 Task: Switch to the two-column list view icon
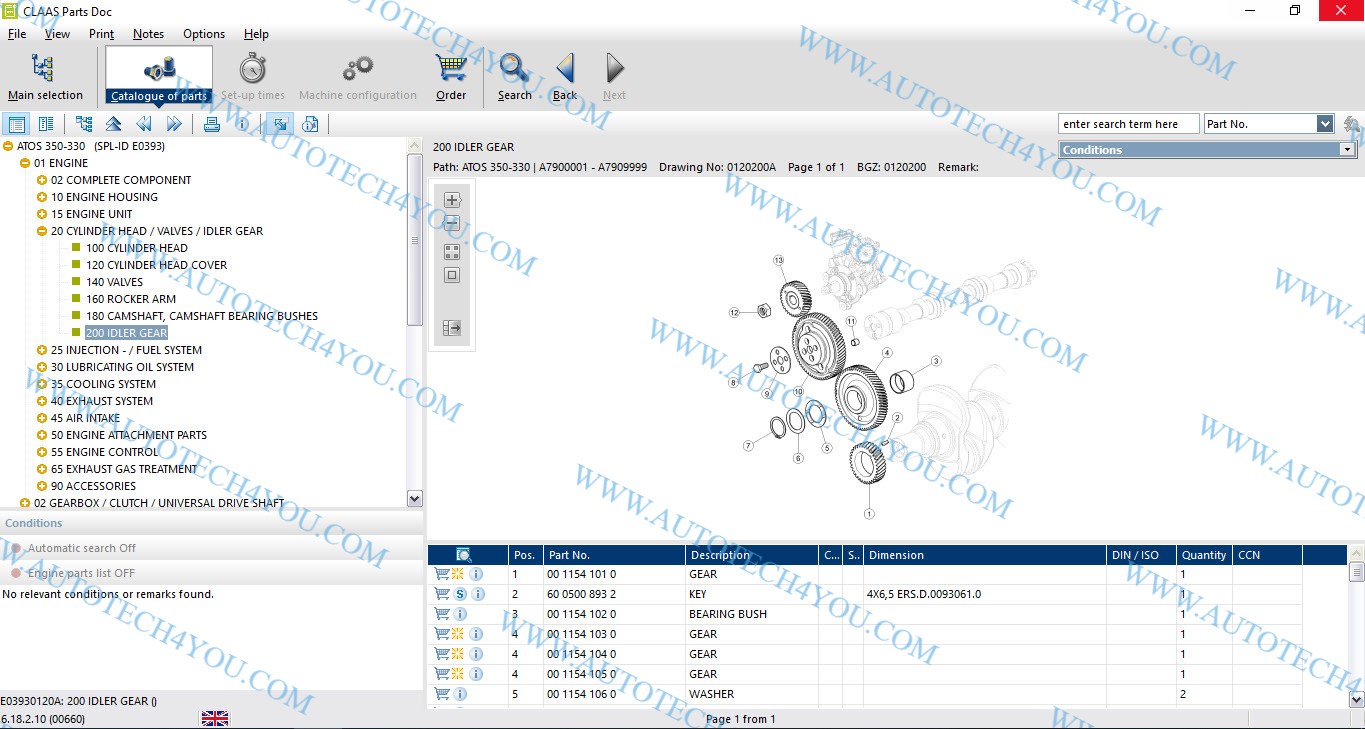pos(46,124)
